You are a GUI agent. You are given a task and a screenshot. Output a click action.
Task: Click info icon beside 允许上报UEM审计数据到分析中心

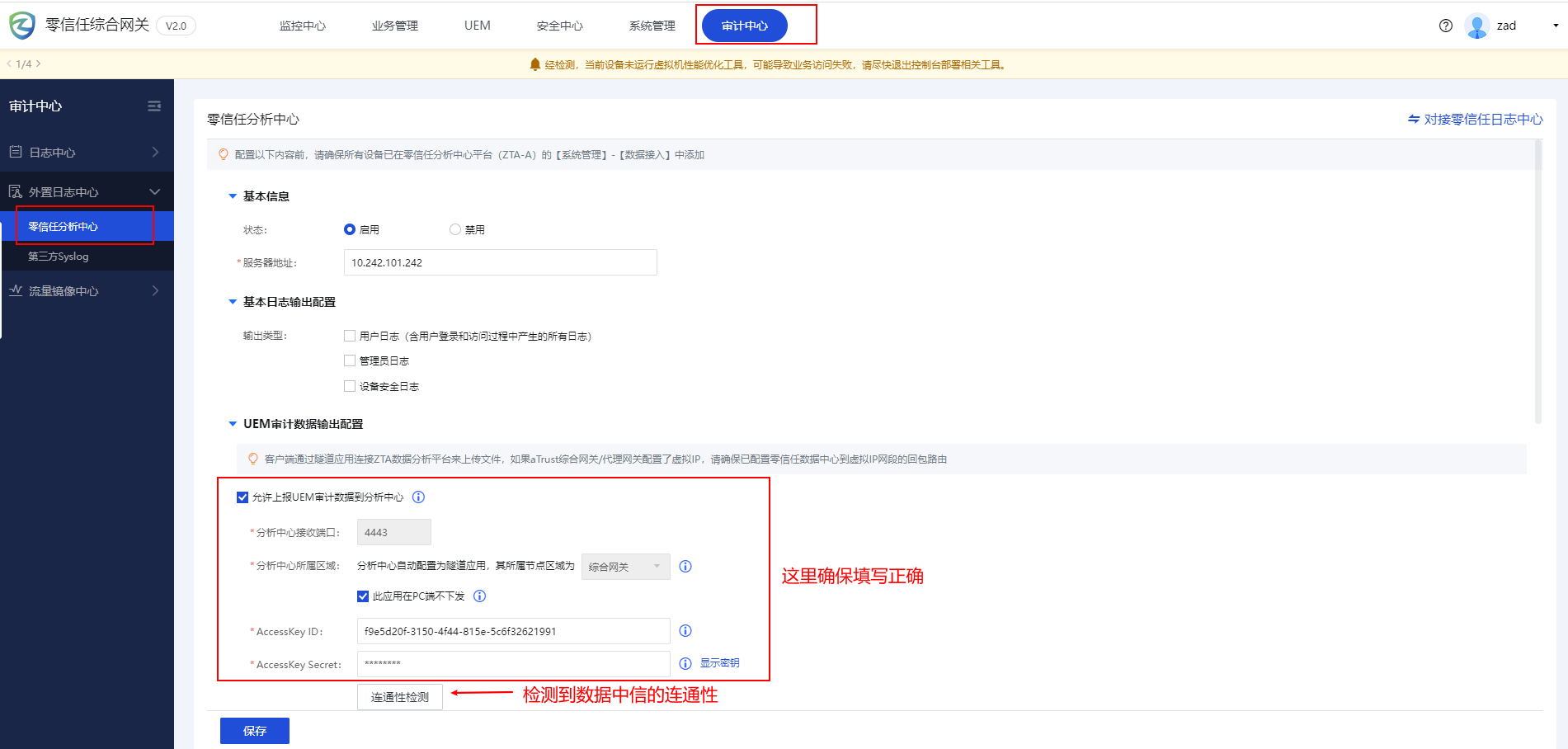pos(418,497)
